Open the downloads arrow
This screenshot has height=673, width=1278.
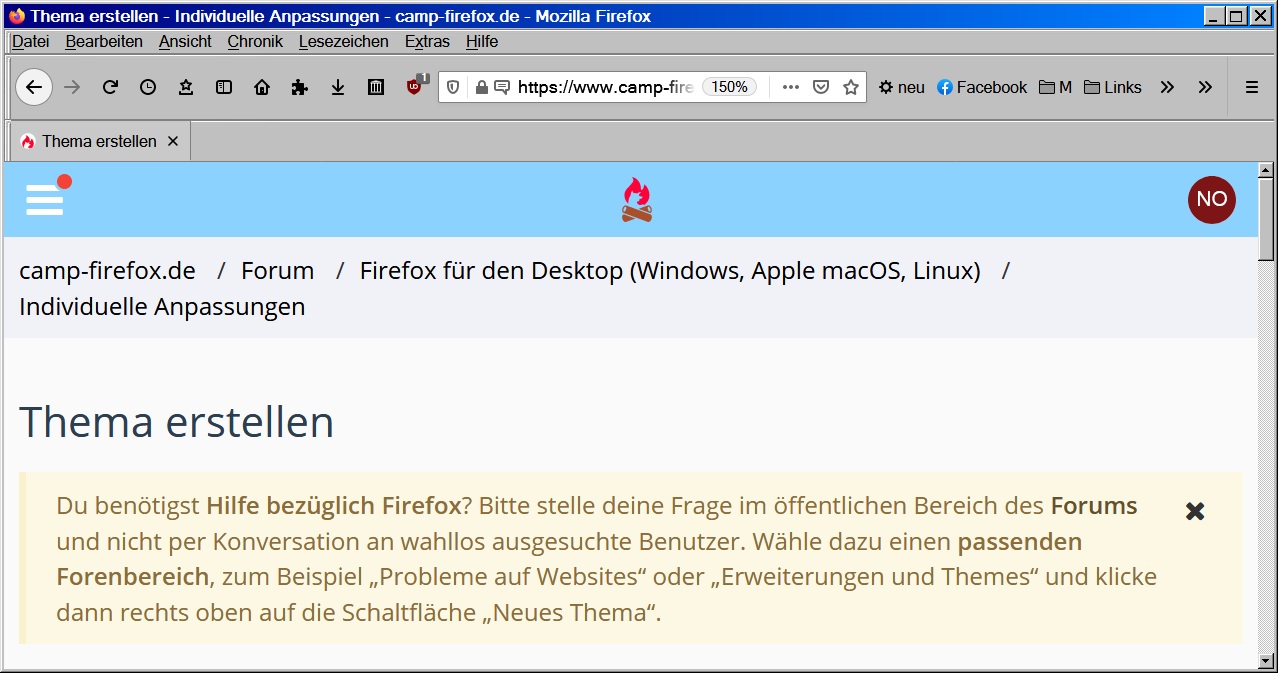click(x=338, y=87)
